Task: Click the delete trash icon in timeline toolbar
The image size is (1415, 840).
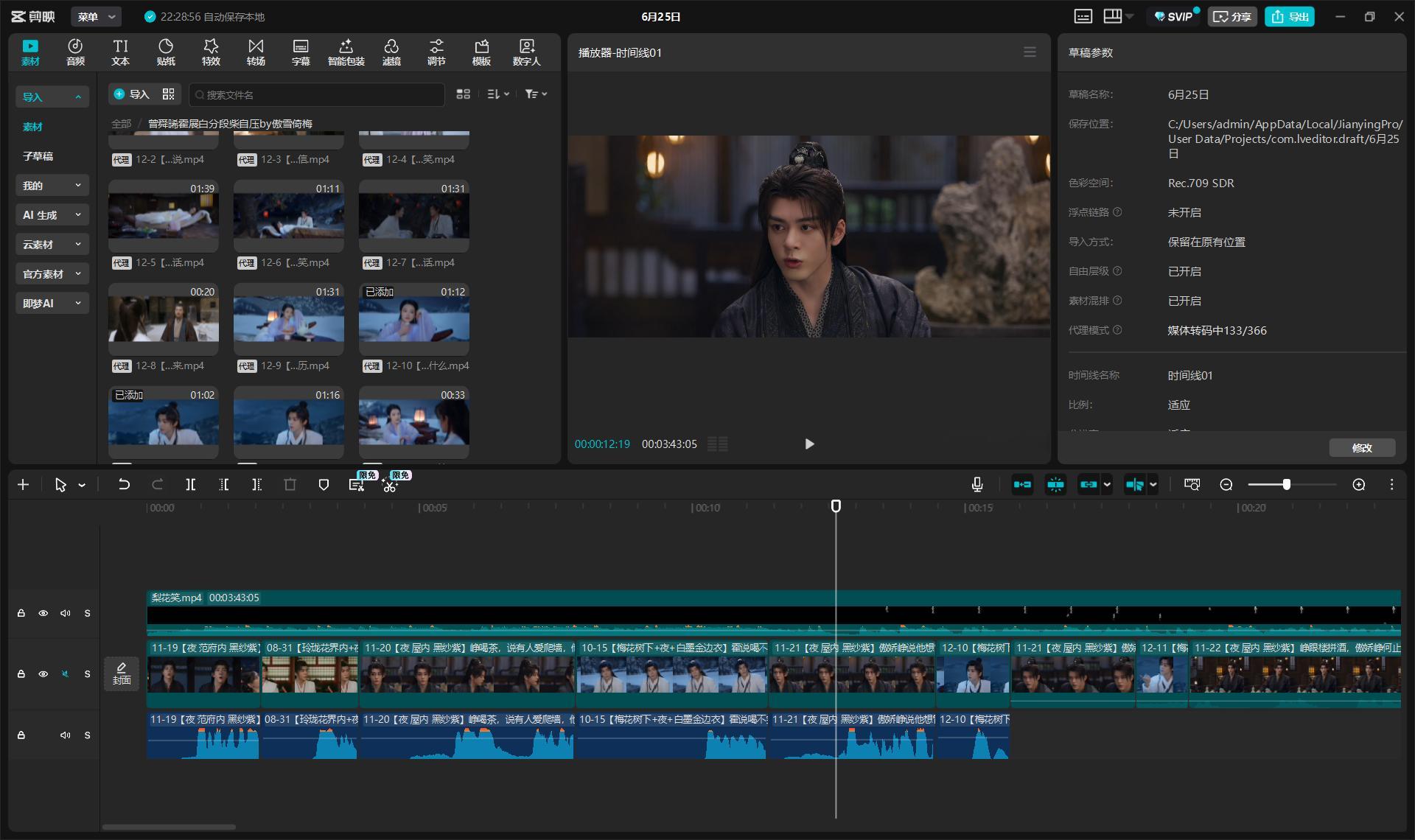Action: [x=290, y=485]
